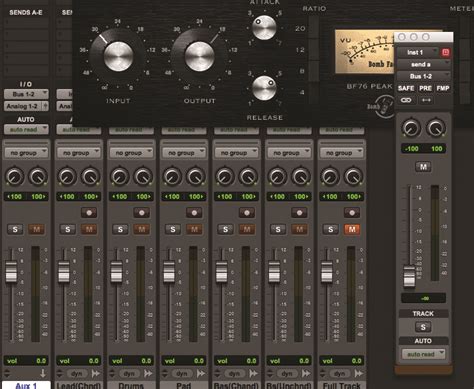474x389 pixels.
Task: Open the Analog 1-2 output selector on Aux 1
Action: pyautogui.click(x=26, y=106)
